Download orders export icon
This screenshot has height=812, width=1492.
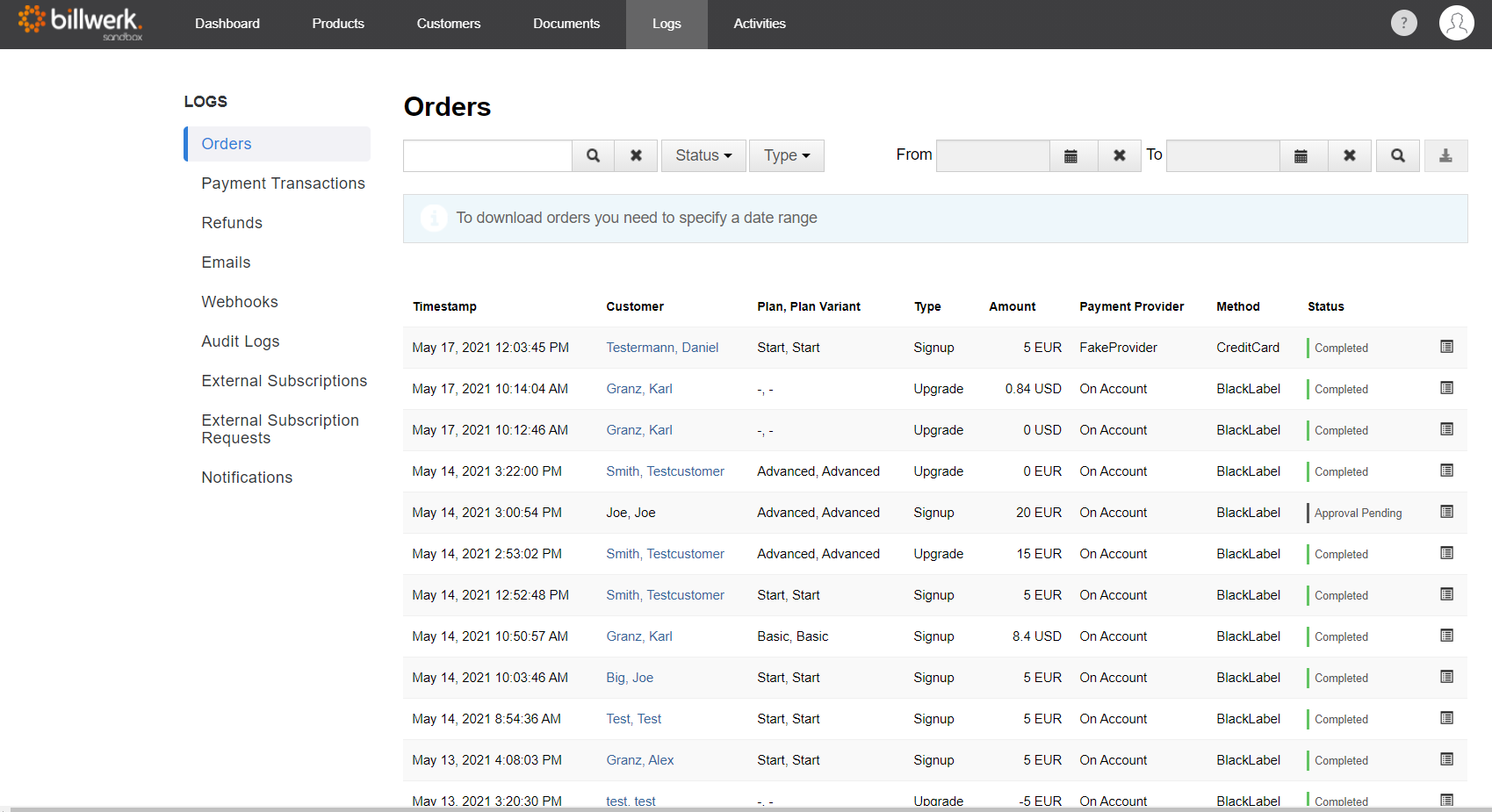click(1445, 155)
